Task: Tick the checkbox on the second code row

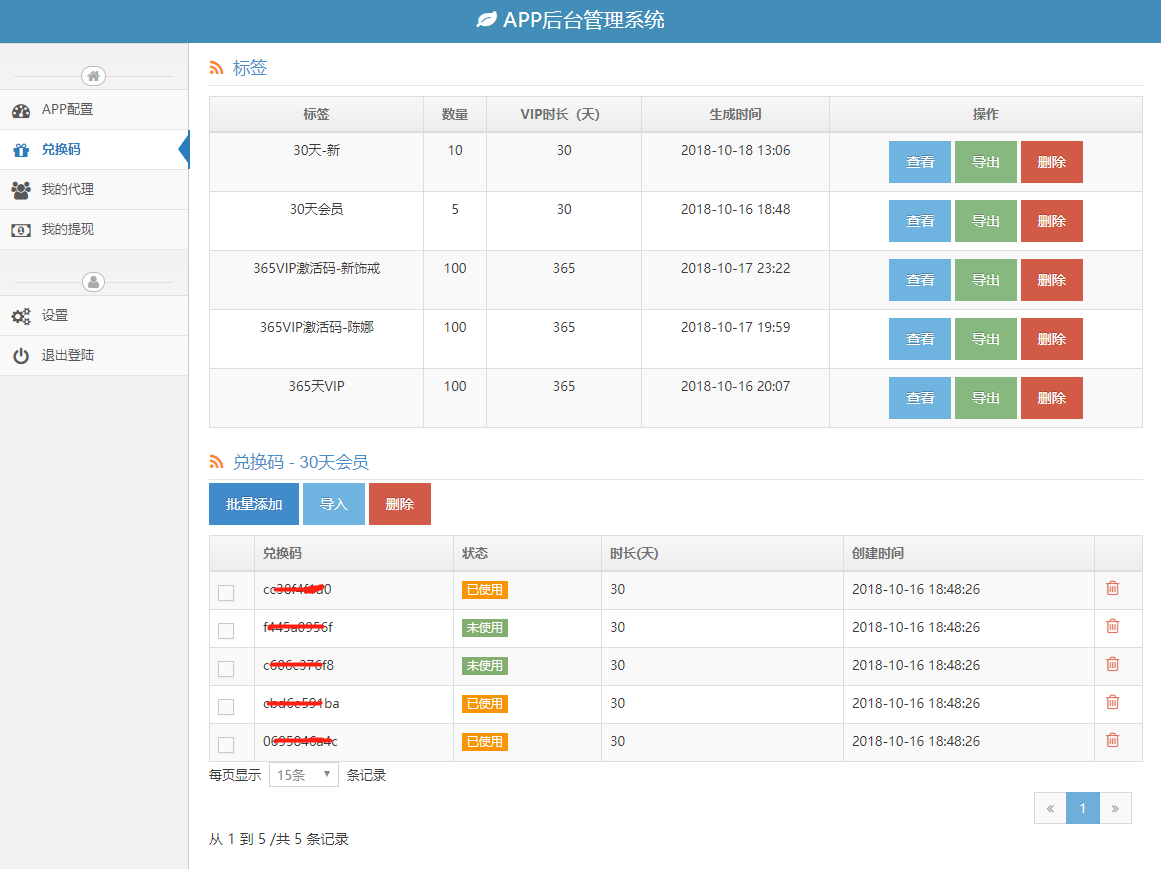Action: pyautogui.click(x=226, y=631)
